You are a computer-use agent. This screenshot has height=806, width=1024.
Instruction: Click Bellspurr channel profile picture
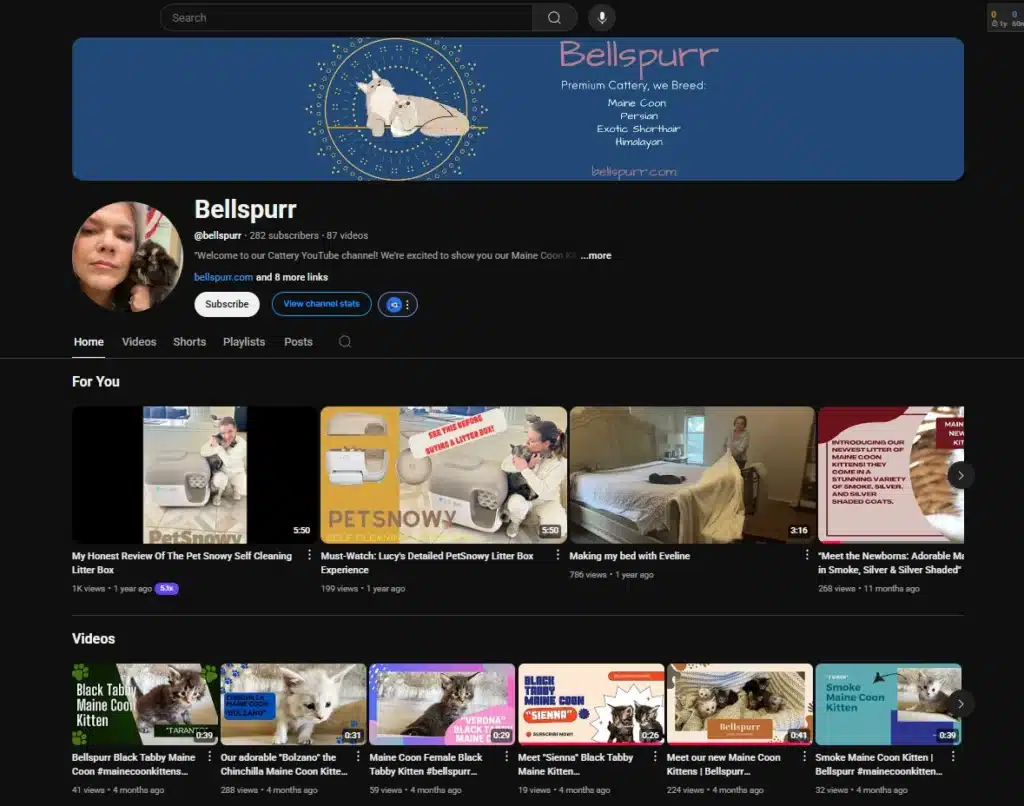click(x=127, y=256)
